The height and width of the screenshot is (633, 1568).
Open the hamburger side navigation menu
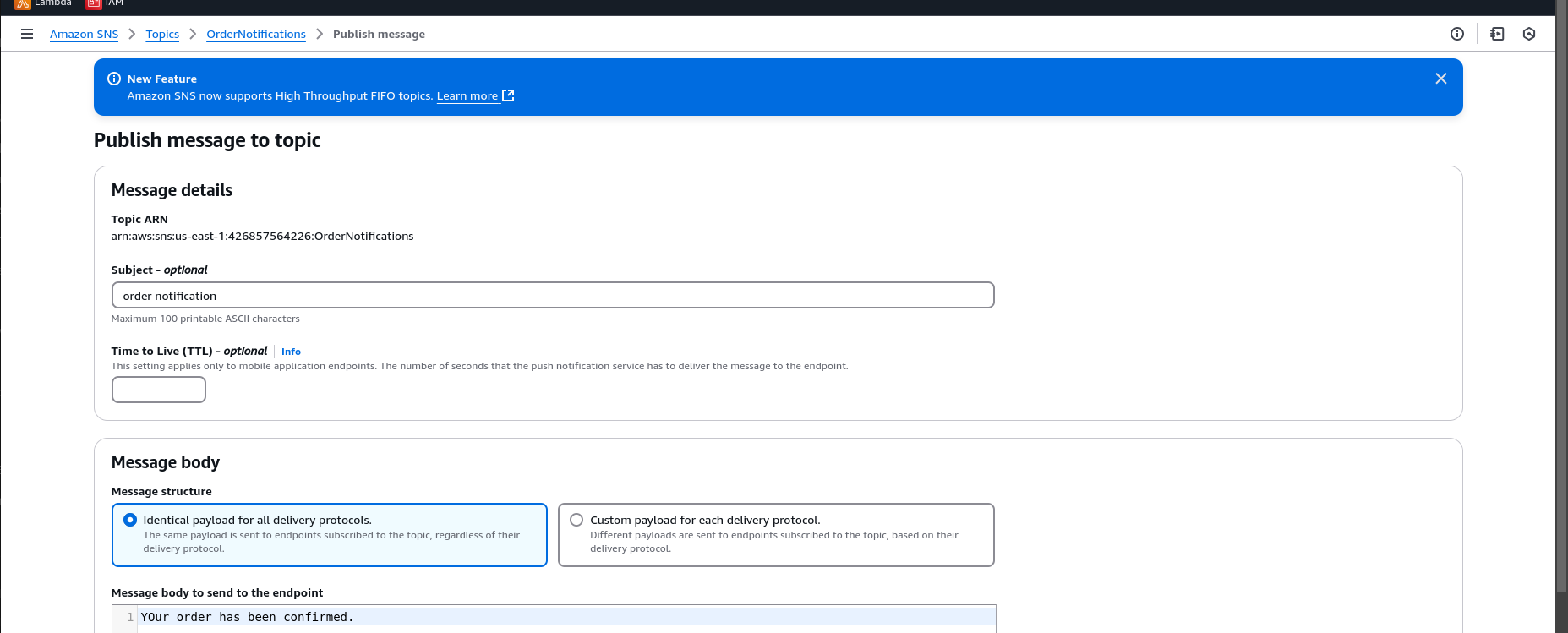pyautogui.click(x=27, y=34)
